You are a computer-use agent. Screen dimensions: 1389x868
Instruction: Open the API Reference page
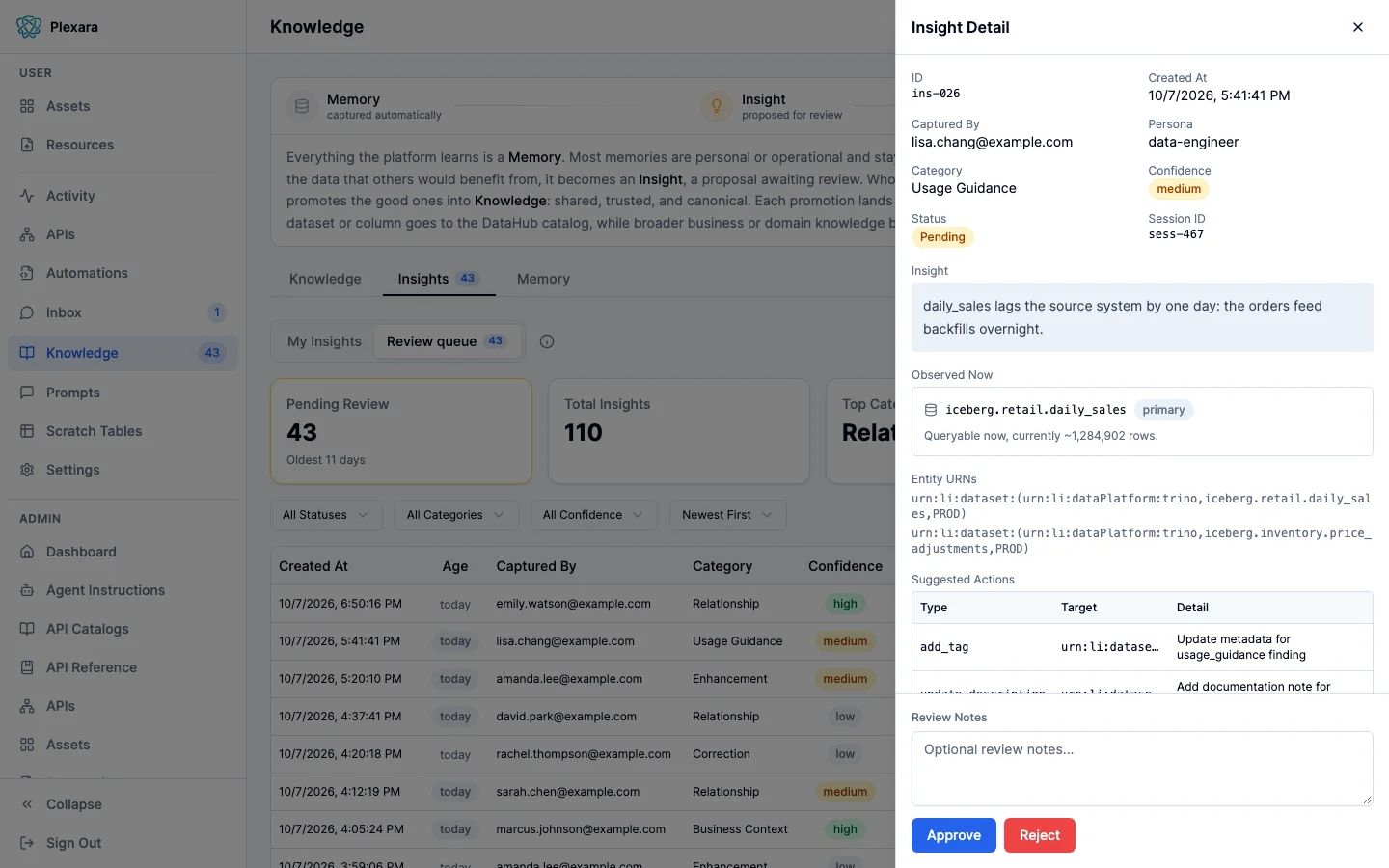123,667
